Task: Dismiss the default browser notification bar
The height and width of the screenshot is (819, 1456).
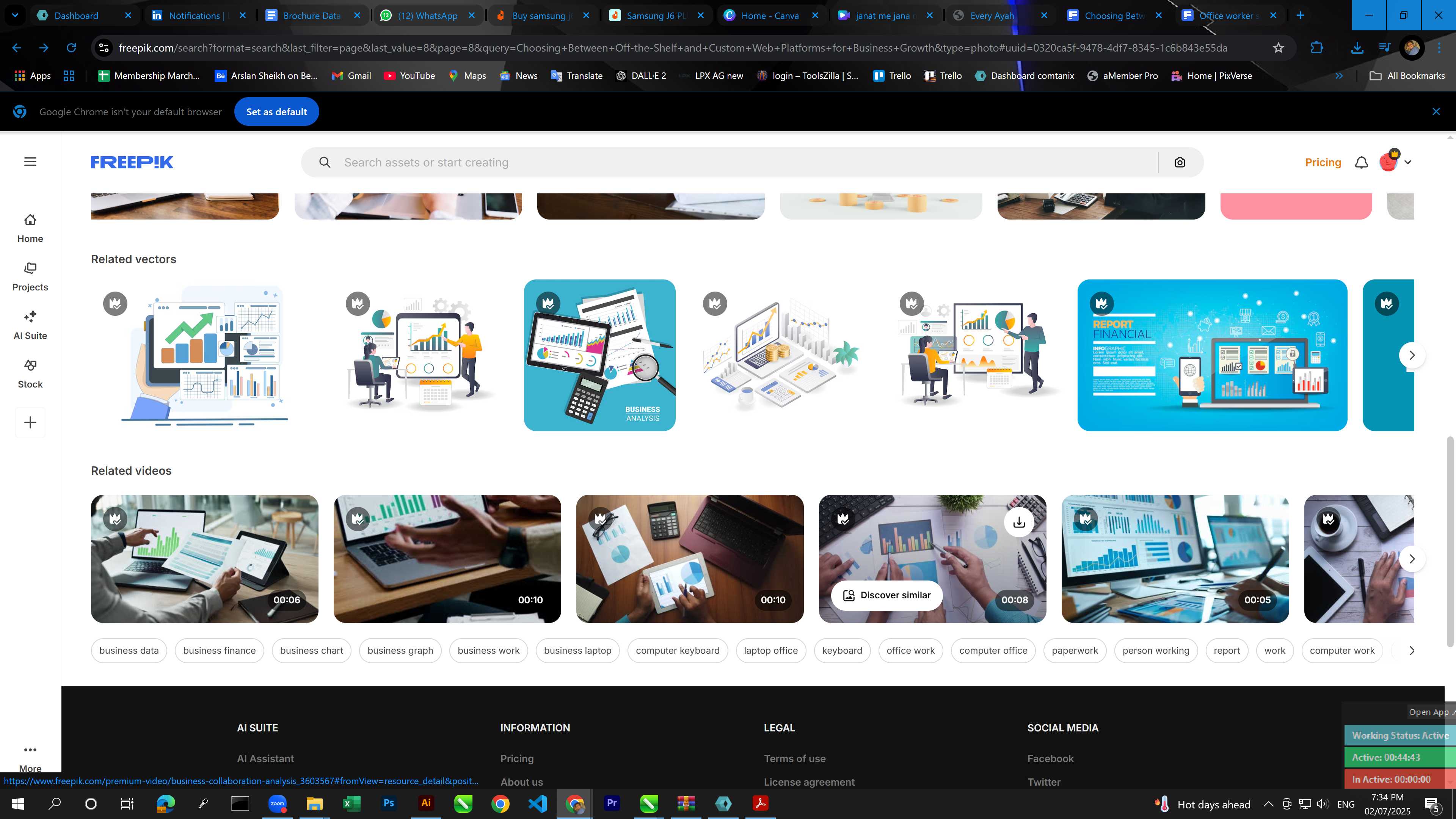Action: (x=1436, y=112)
